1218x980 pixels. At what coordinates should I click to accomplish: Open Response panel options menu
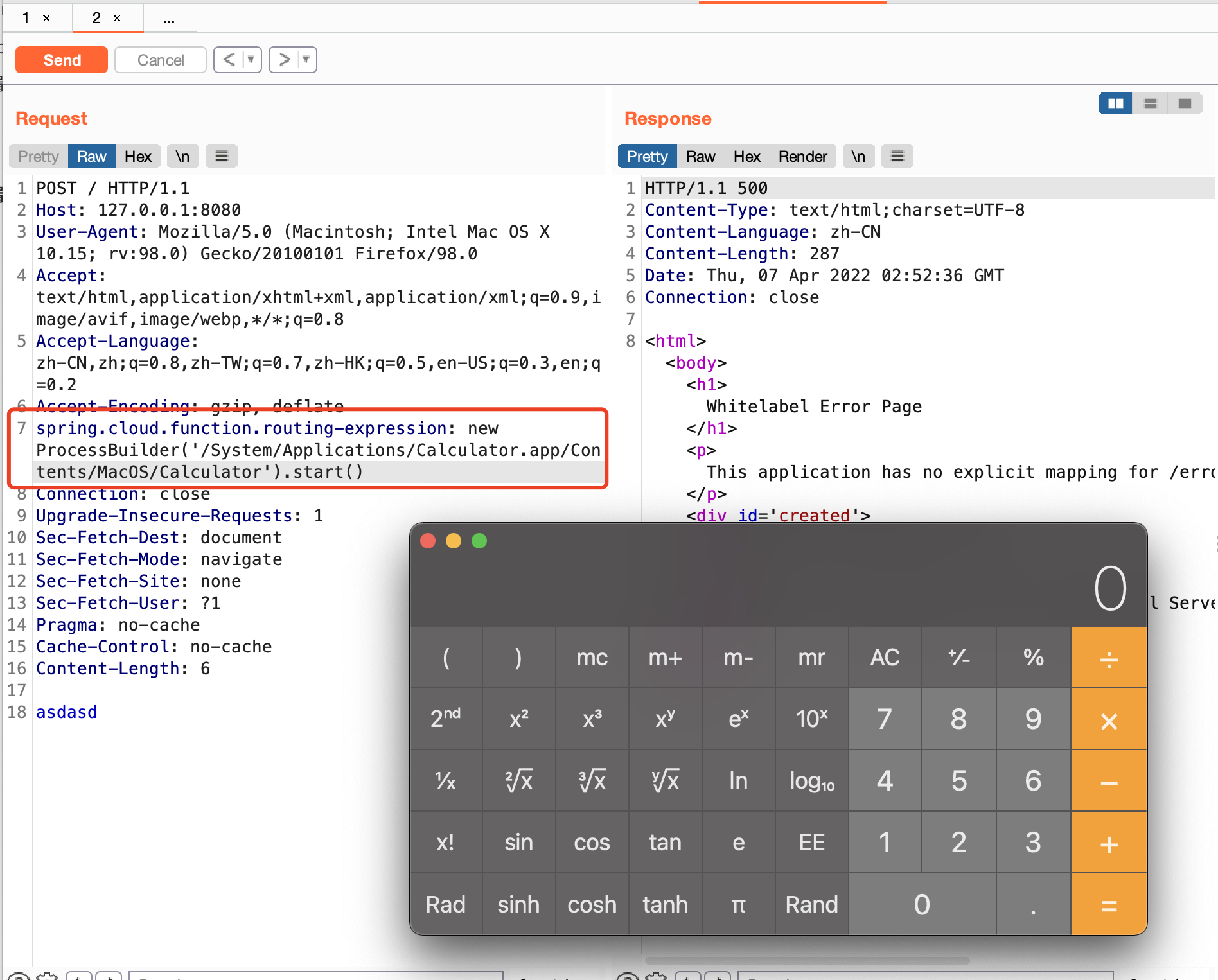(897, 156)
